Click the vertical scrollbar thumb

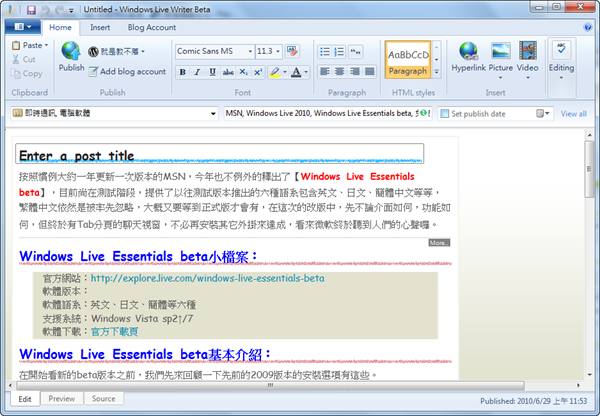click(589, 169)
